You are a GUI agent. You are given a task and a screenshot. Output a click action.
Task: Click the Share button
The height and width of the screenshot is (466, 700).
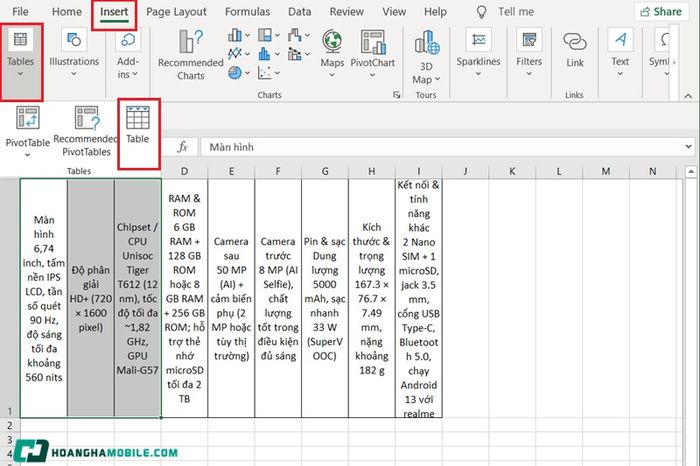[x=661, y=12]
